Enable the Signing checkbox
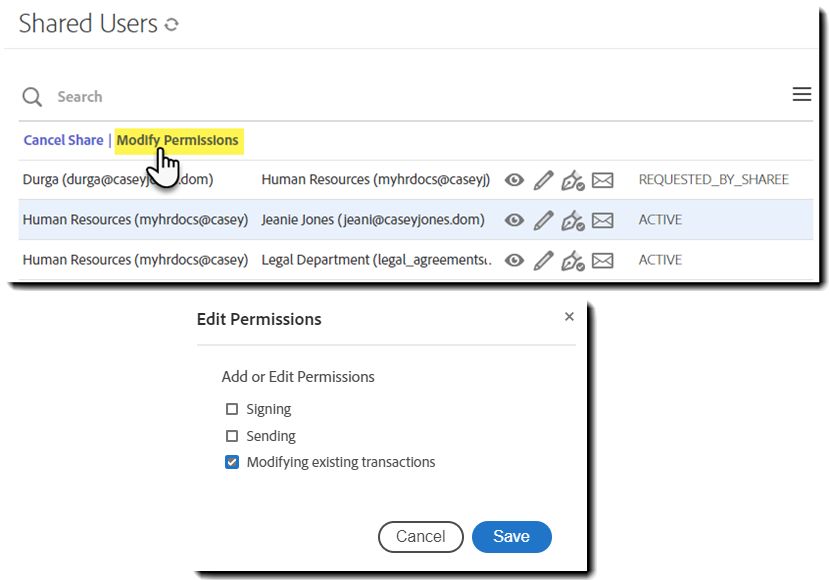 [x=232, y=409]
